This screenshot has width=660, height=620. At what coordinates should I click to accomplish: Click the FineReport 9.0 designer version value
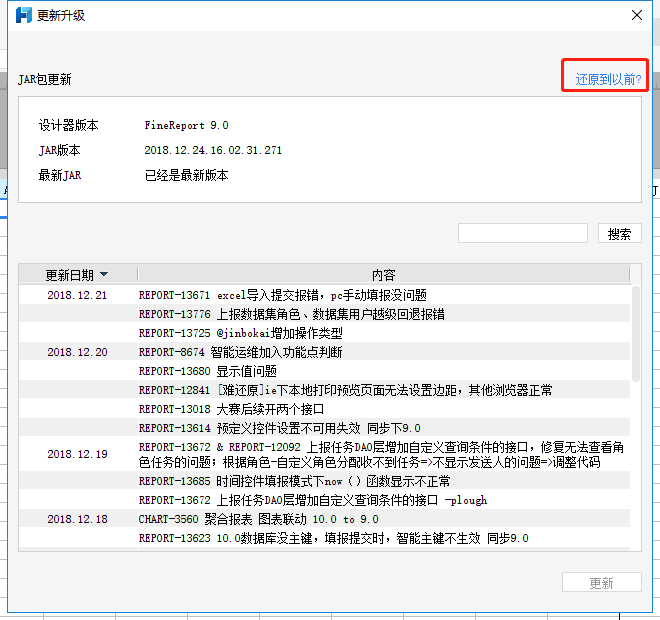(186, 125)
